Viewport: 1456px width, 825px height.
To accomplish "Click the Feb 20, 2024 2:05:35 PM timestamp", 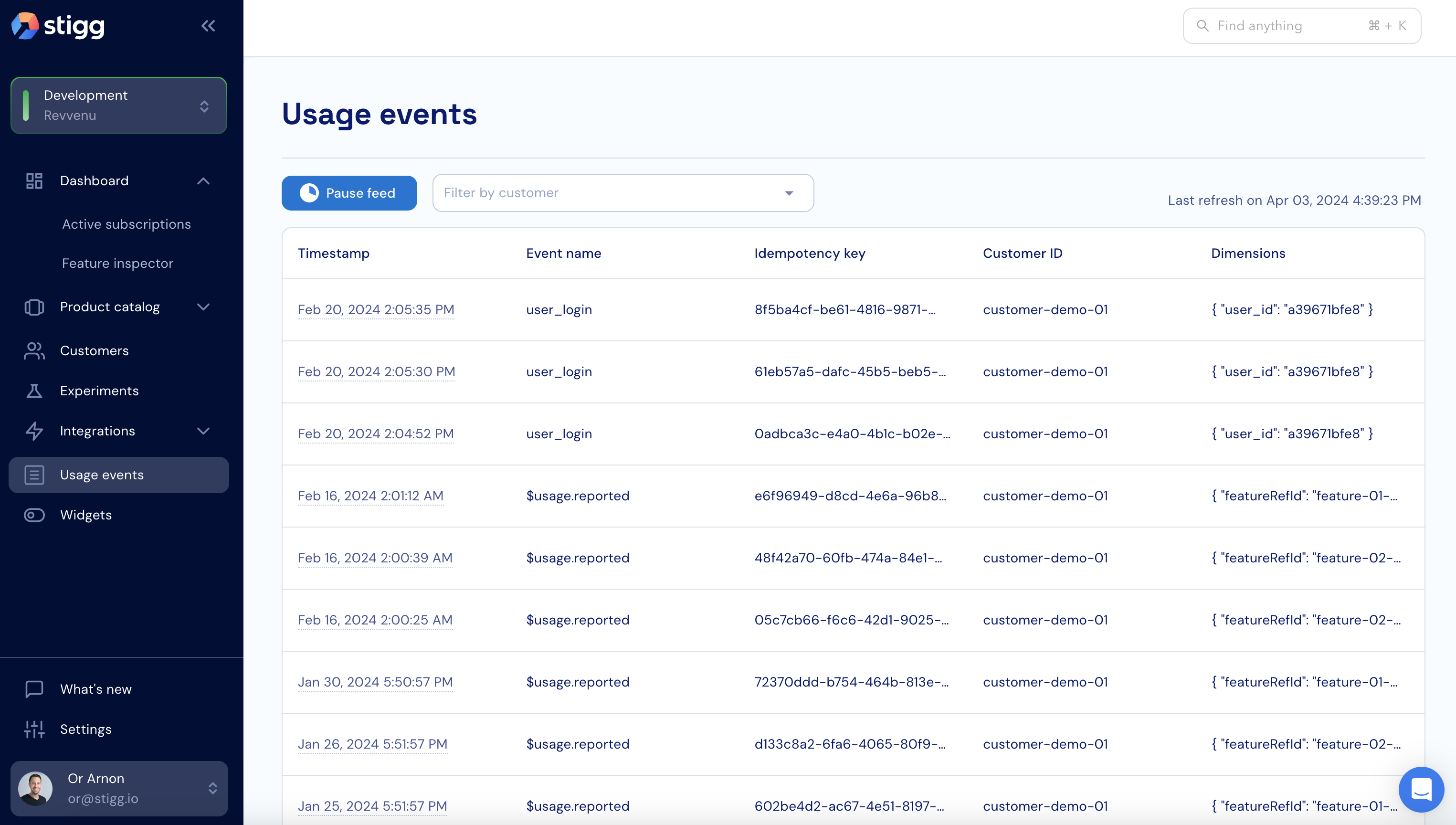I will [376, 310].
